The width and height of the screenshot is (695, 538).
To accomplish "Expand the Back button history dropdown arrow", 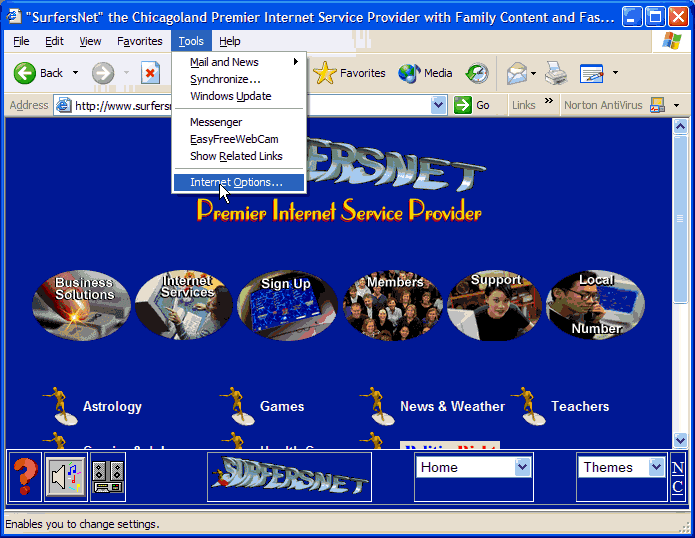I will click(x=75, y=73).
